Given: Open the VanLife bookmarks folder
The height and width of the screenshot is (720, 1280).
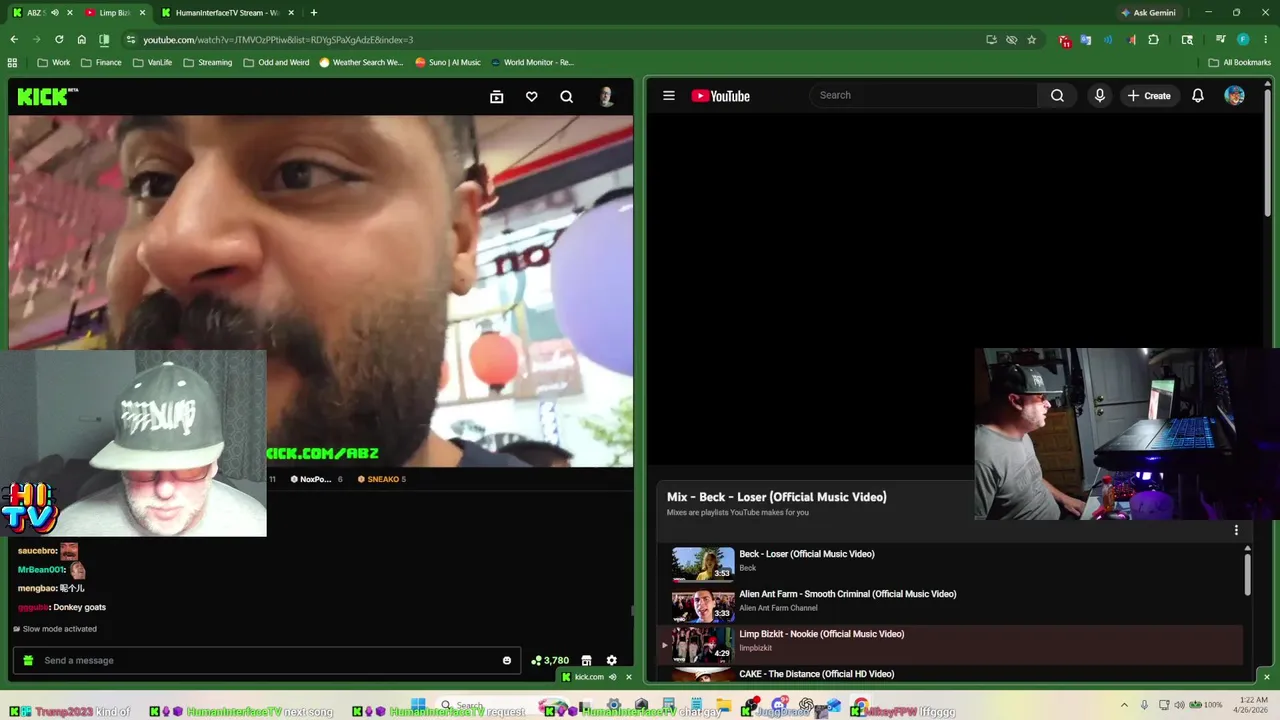Looking at the screenshot, I should (152, 62).
